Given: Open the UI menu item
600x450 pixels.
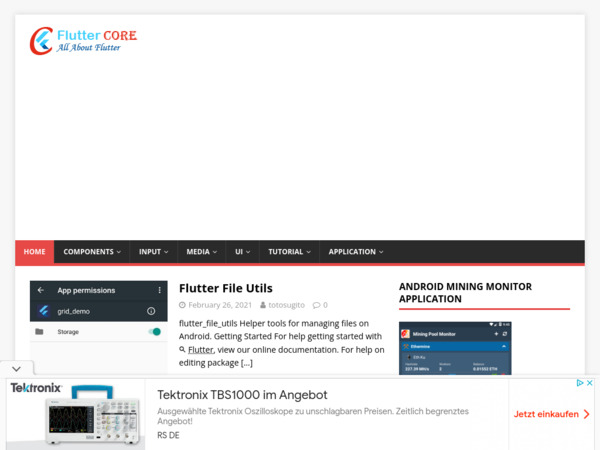Looking at the screenshot, I should pos(243,252).
